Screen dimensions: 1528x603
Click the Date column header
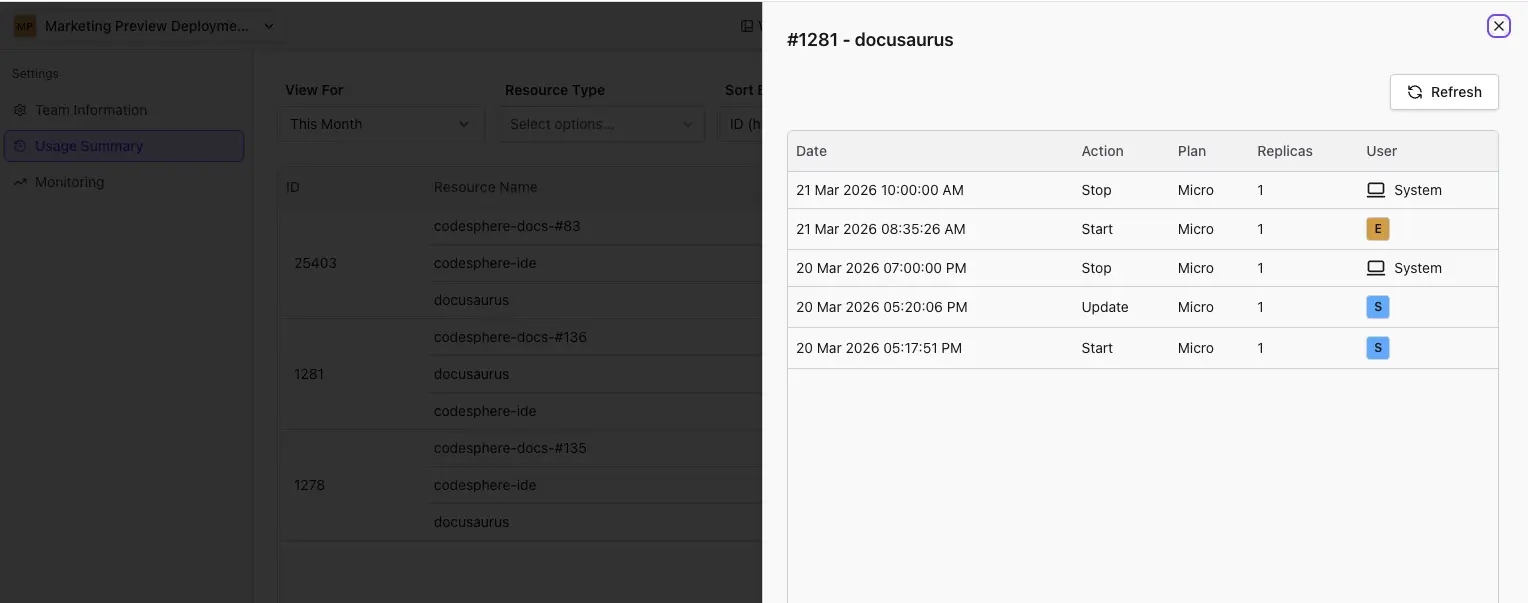pyautogui.click(x=811, y=151)
